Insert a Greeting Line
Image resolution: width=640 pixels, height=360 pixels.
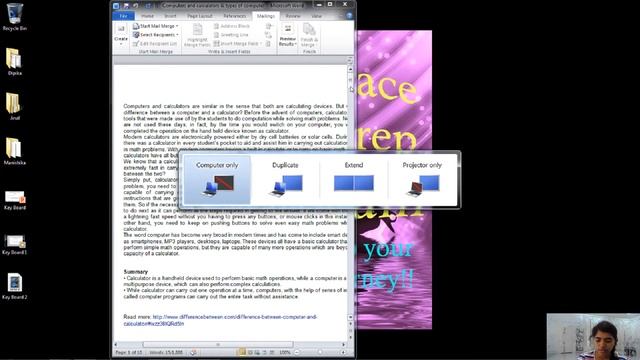[x=231, y=35]
